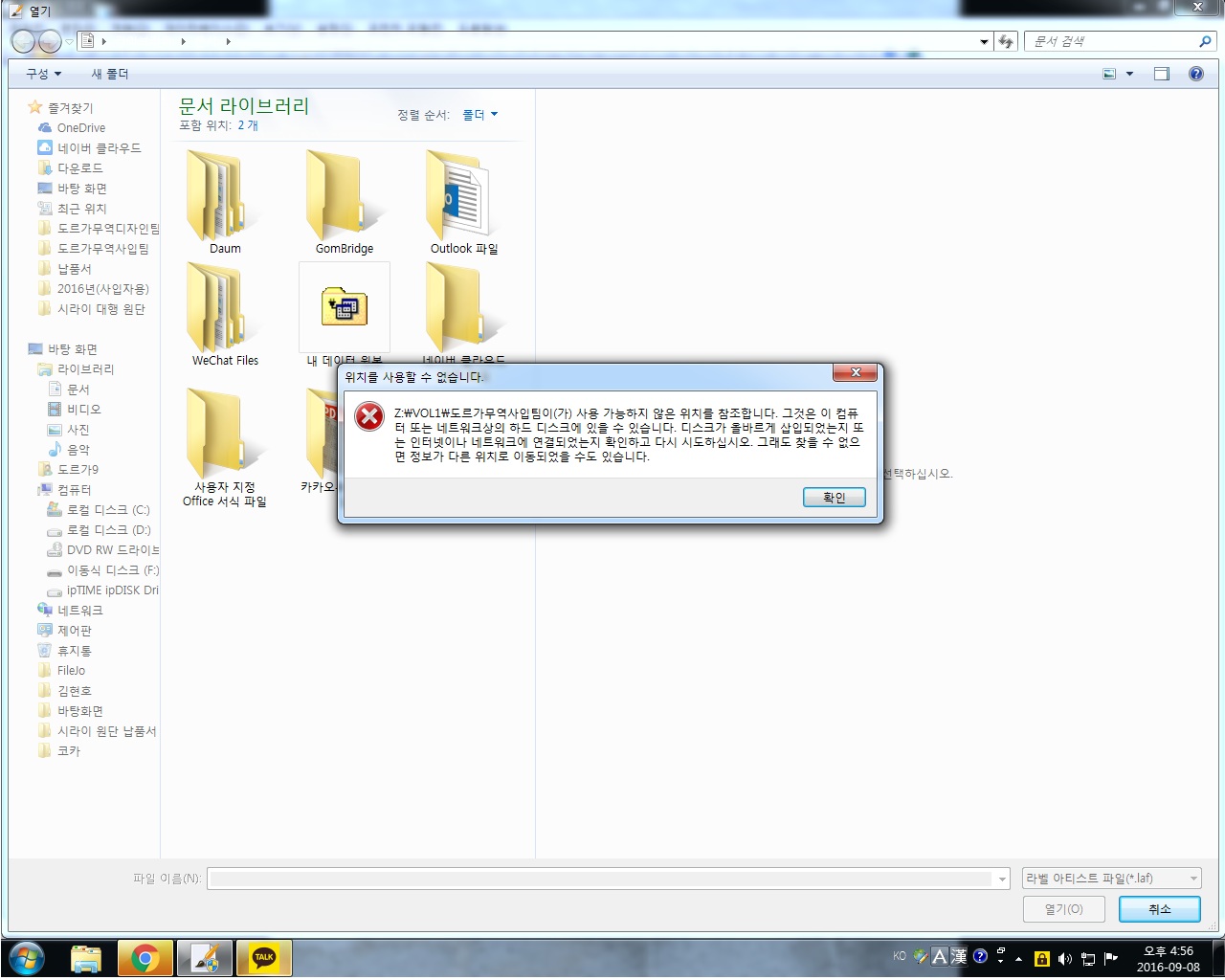Click the Windows Start button
Screen dimensions: 1225x980
tap(27, 957)
